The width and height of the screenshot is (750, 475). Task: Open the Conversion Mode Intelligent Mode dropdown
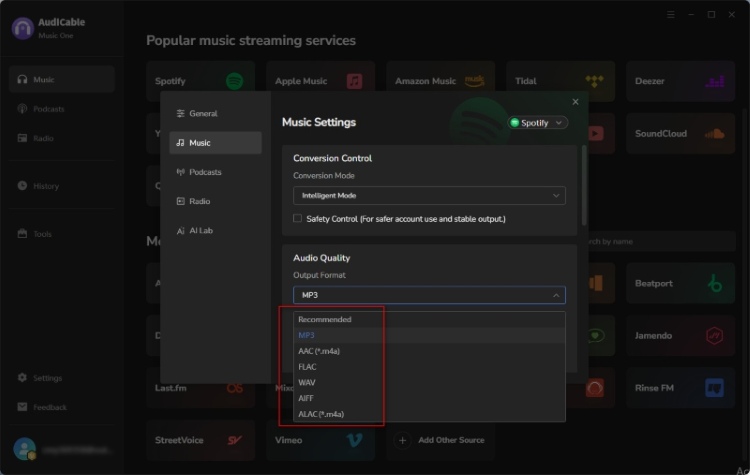(x=429, y=196)
